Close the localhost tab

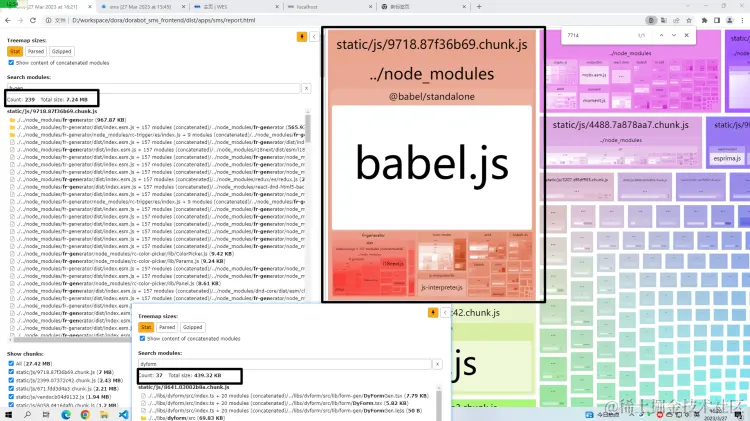click(x=370, y=7)
